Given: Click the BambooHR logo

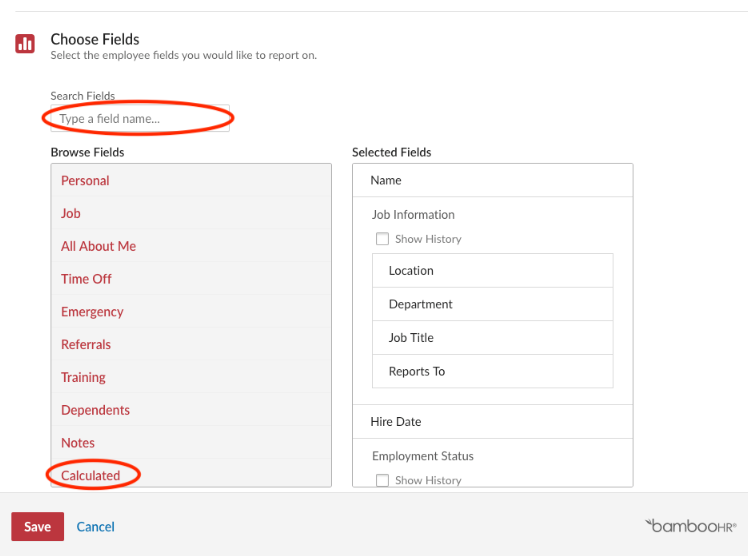Looking at the screenshot, I should pyautogui.click(x=691, y=526).
